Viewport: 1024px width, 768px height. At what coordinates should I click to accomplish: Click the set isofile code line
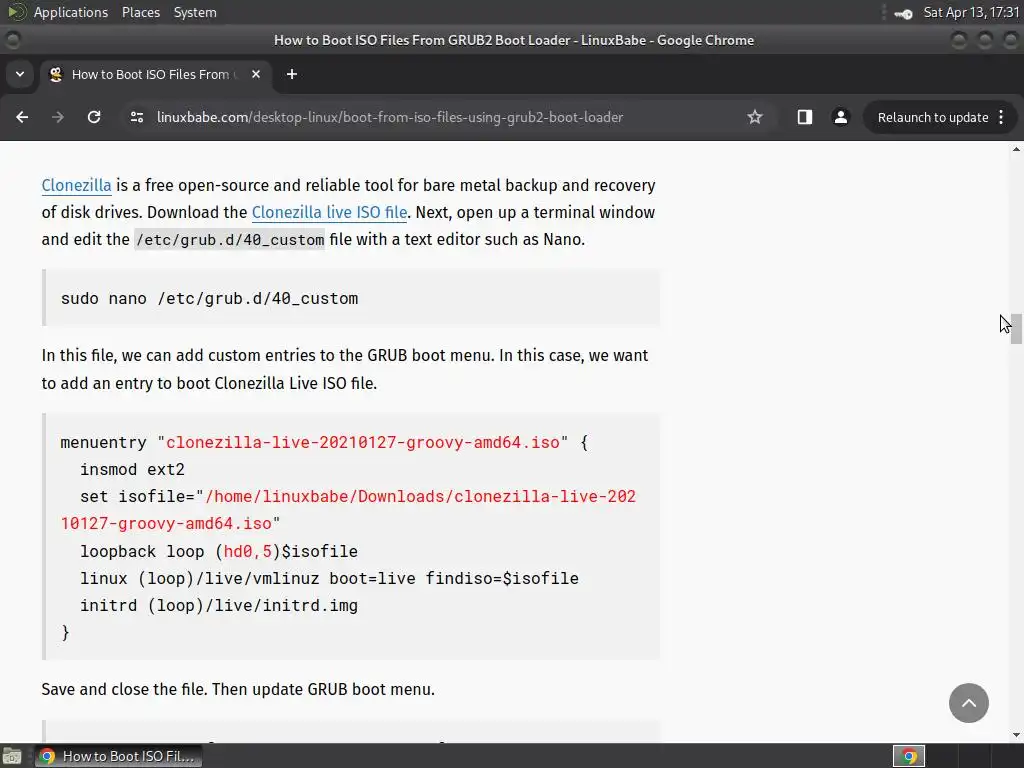pos(348,510)
